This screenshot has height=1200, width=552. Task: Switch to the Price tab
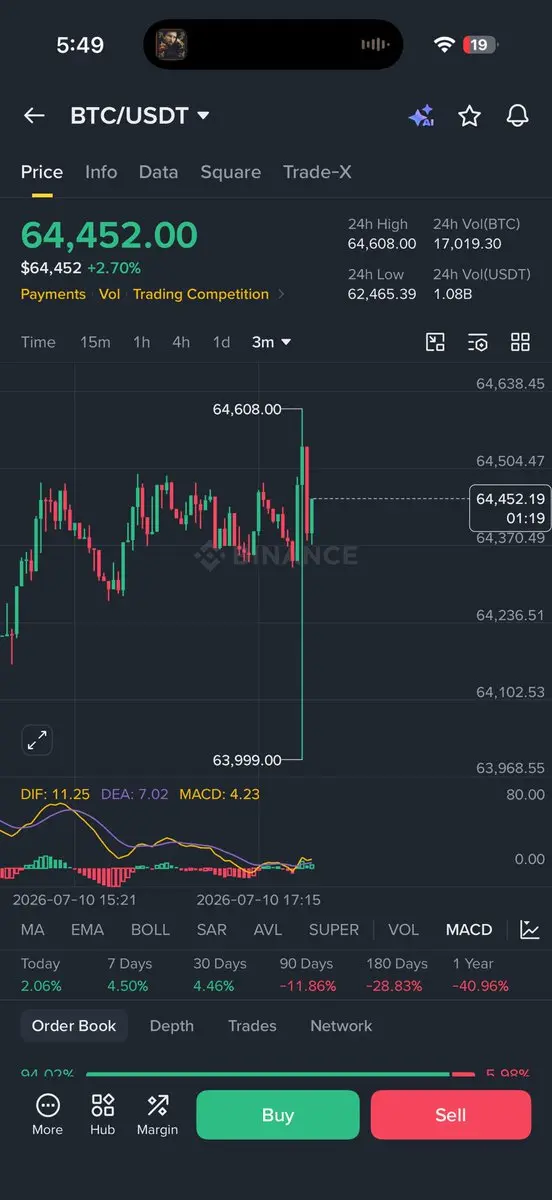click(x=42, y=172)
